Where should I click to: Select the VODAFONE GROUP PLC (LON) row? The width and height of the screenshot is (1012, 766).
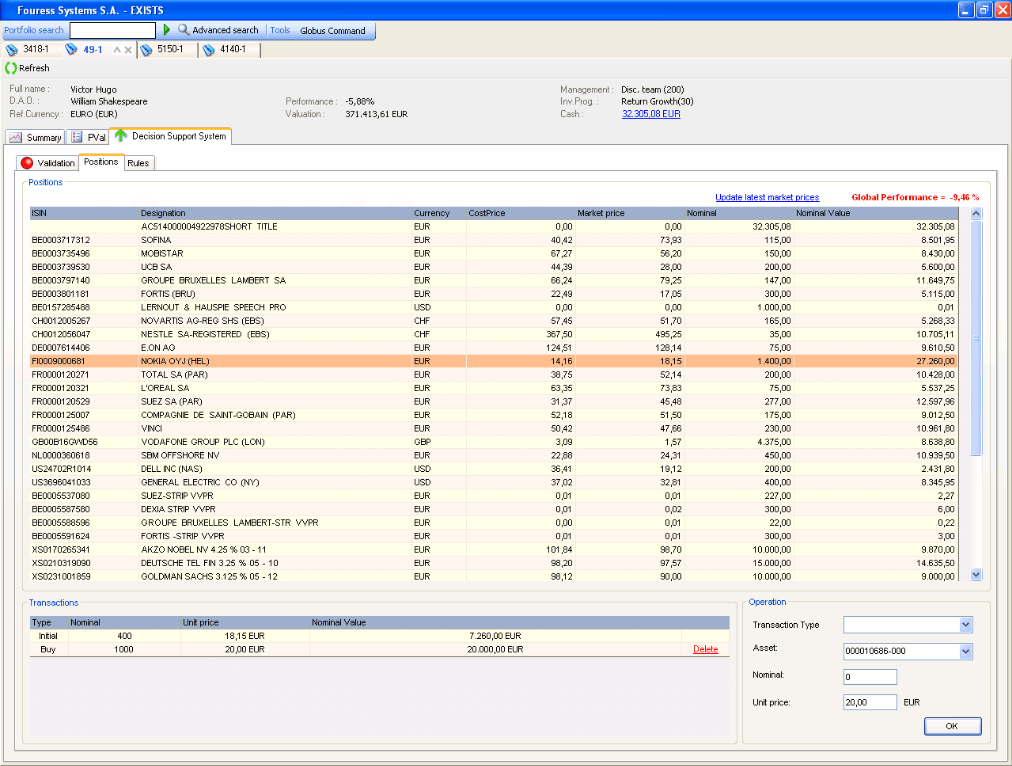(x=494, y=442)
